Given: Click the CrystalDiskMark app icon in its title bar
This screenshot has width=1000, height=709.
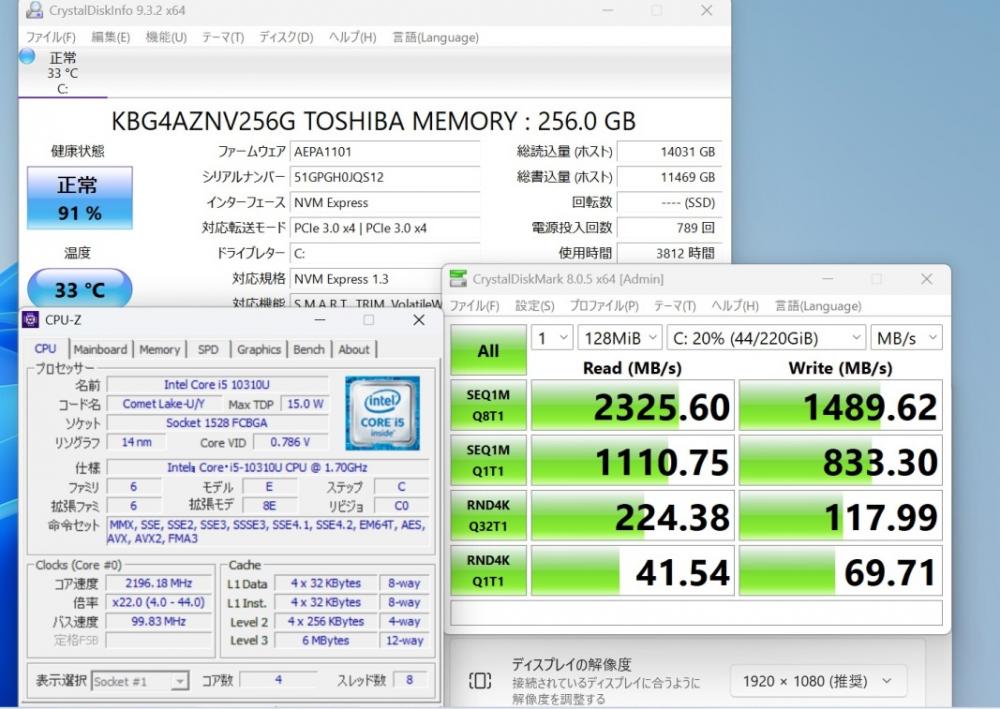Looking at the screenshot, I should [458, 279].
